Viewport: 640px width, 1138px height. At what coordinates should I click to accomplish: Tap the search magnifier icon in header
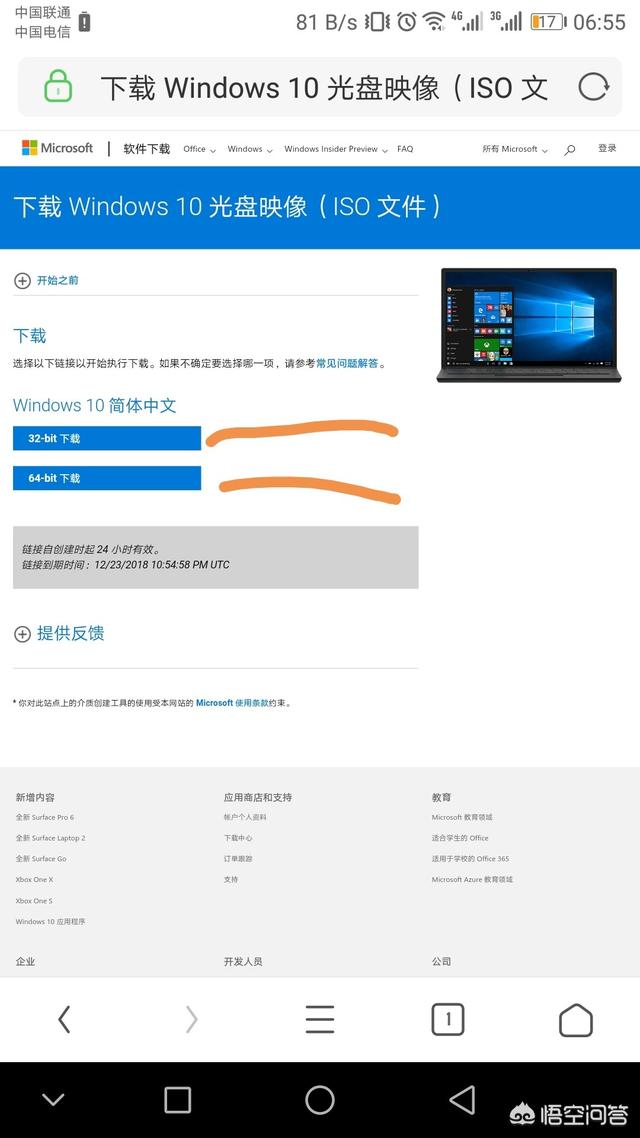[x=570, y=150]
